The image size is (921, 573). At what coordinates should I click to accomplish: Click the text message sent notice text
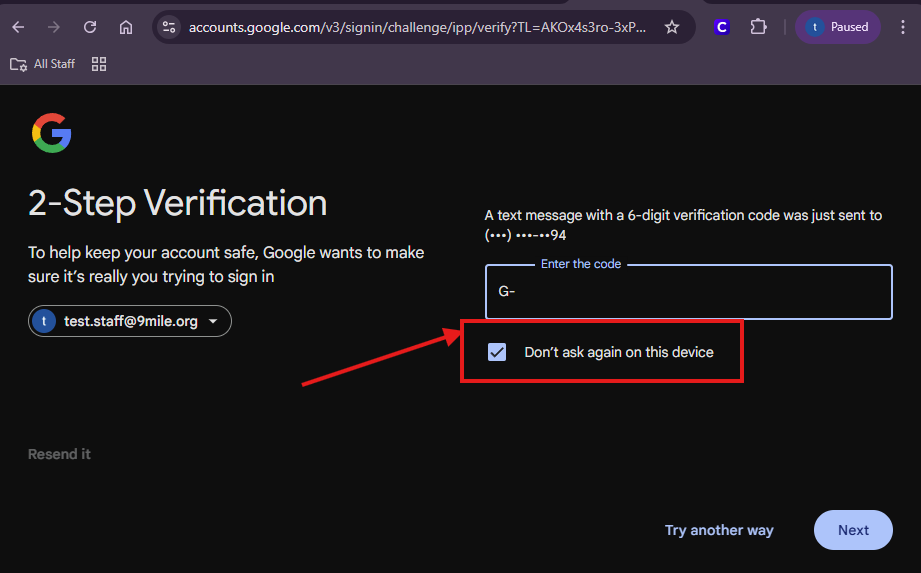(x=683, y=225)
